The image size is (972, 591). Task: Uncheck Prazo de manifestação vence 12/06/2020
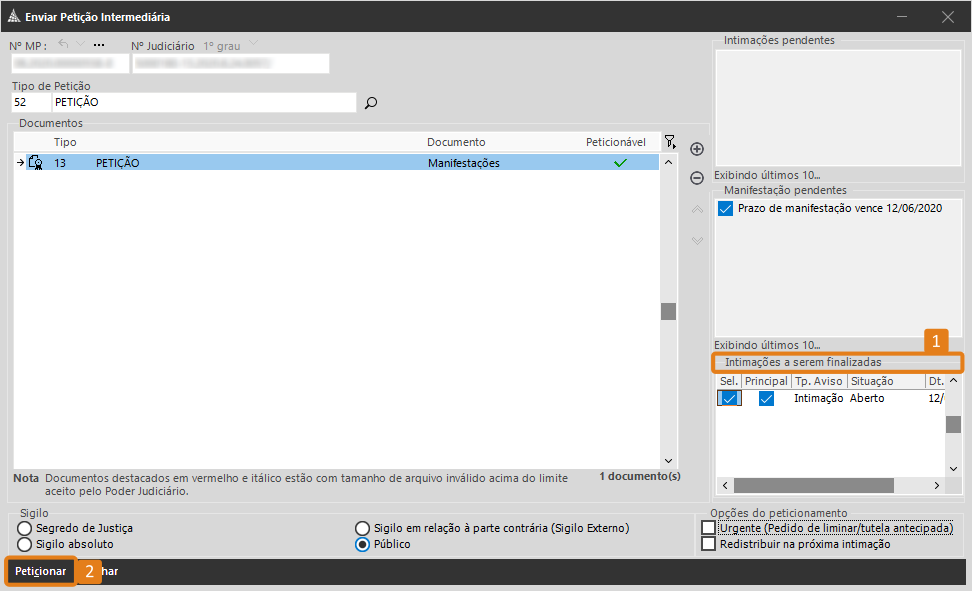[726, 208]
